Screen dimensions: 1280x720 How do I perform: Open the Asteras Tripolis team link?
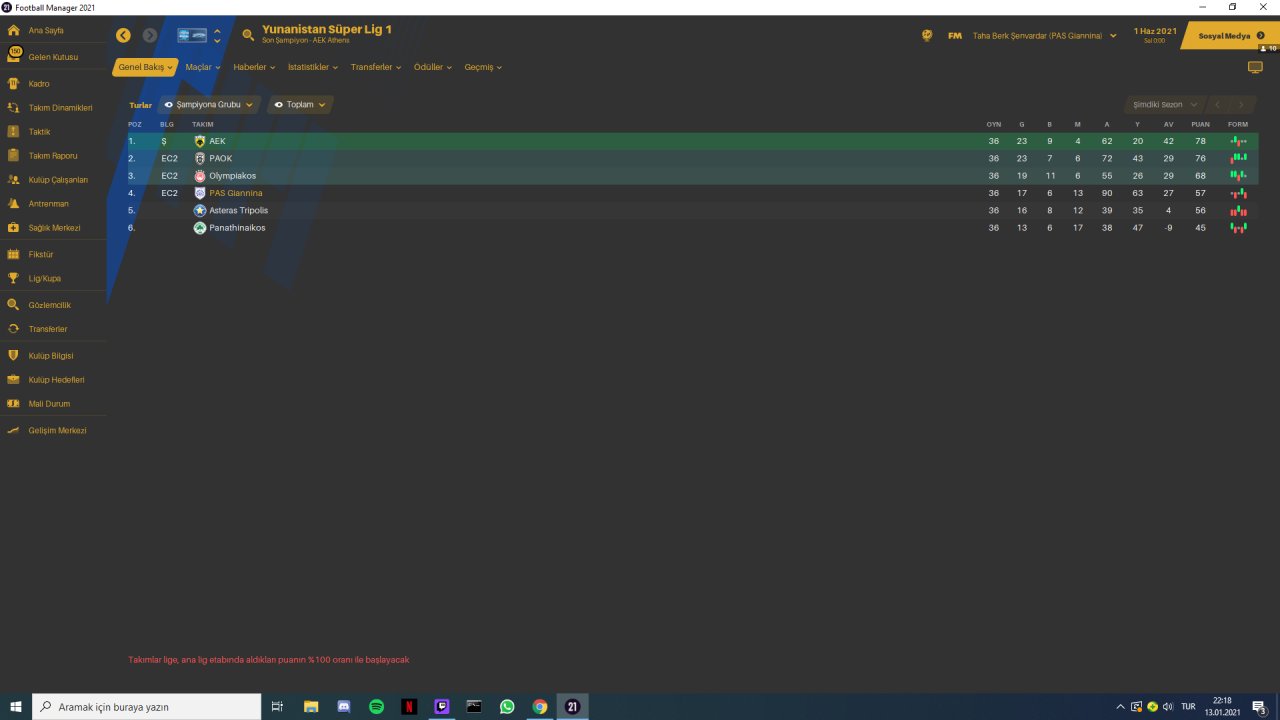(x=238, y=211)
